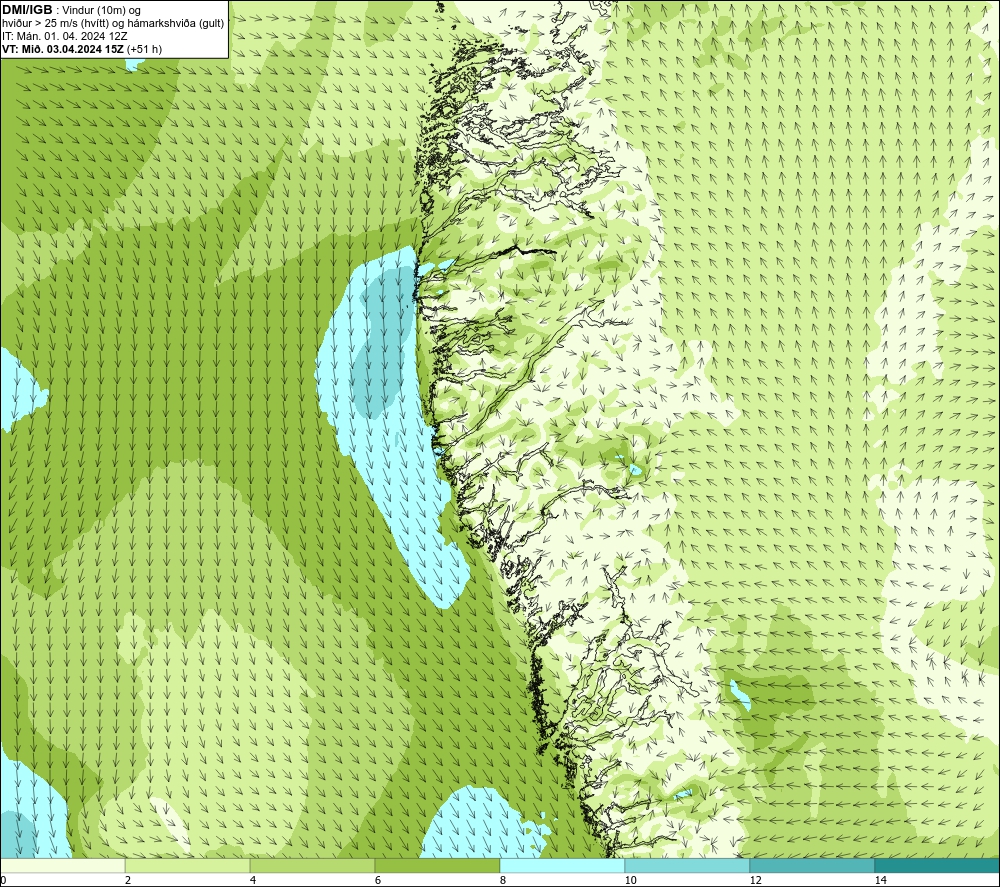Click the 10–12 cyan color bar segment
This screenshot has height=887, width=1000.
tap(688, 866)
